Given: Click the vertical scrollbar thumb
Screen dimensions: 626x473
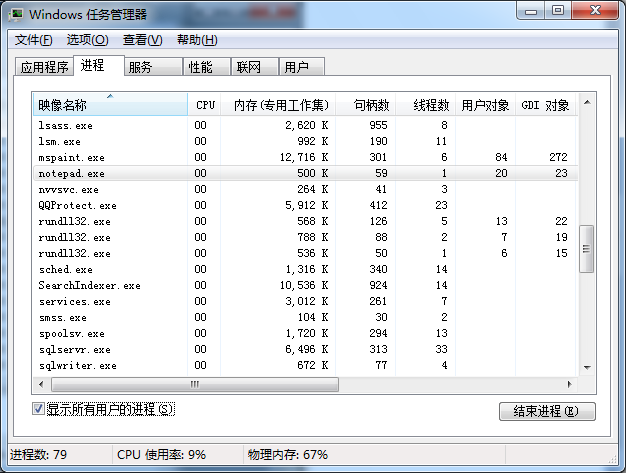Looking at the screenshot, I should (586, 249).
